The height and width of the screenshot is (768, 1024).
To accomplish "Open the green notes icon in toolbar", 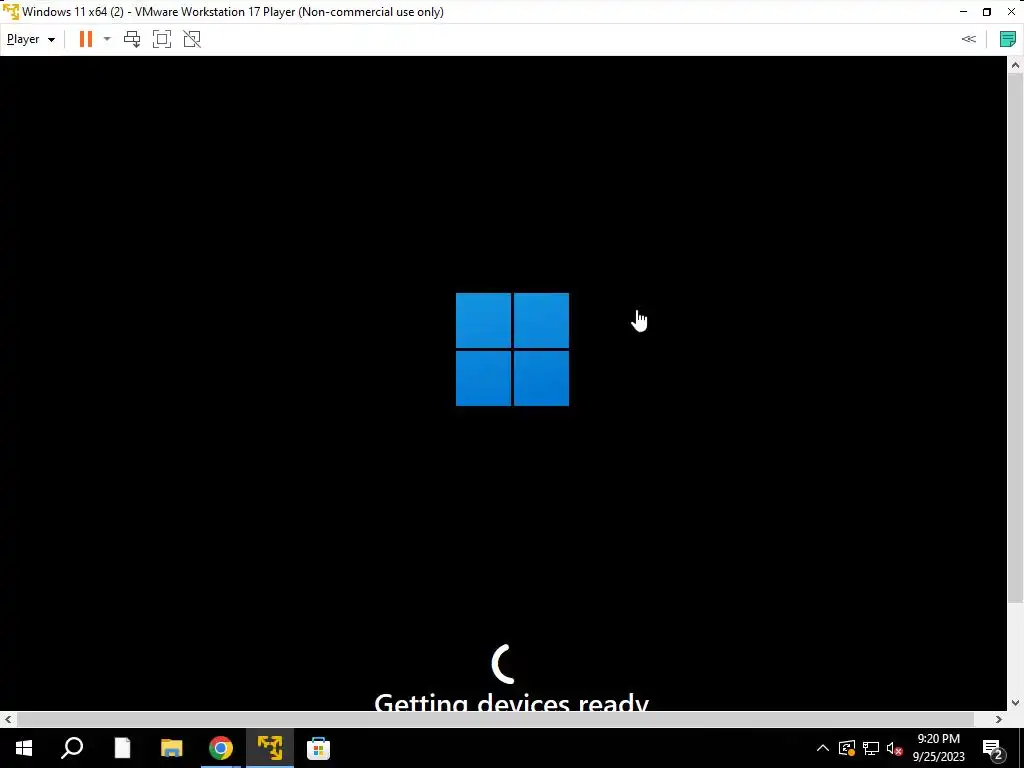I will (1008, 39).
